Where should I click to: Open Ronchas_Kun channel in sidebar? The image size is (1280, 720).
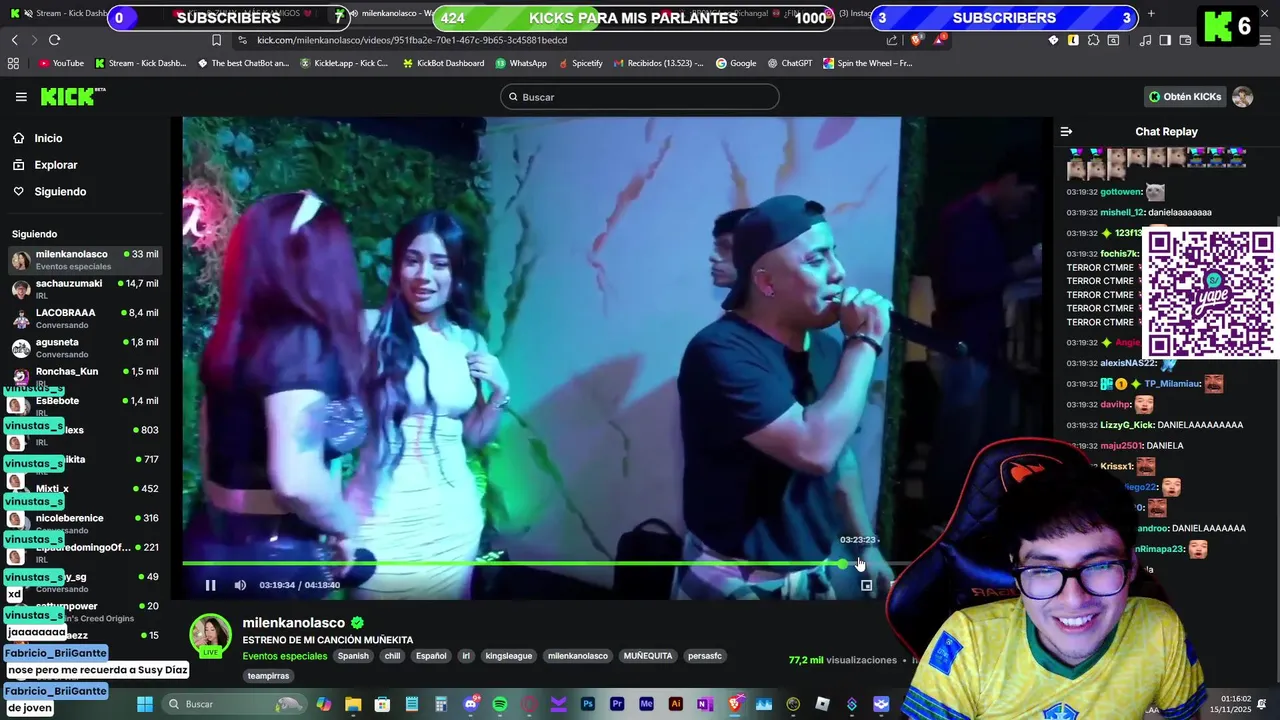(85, 376)
